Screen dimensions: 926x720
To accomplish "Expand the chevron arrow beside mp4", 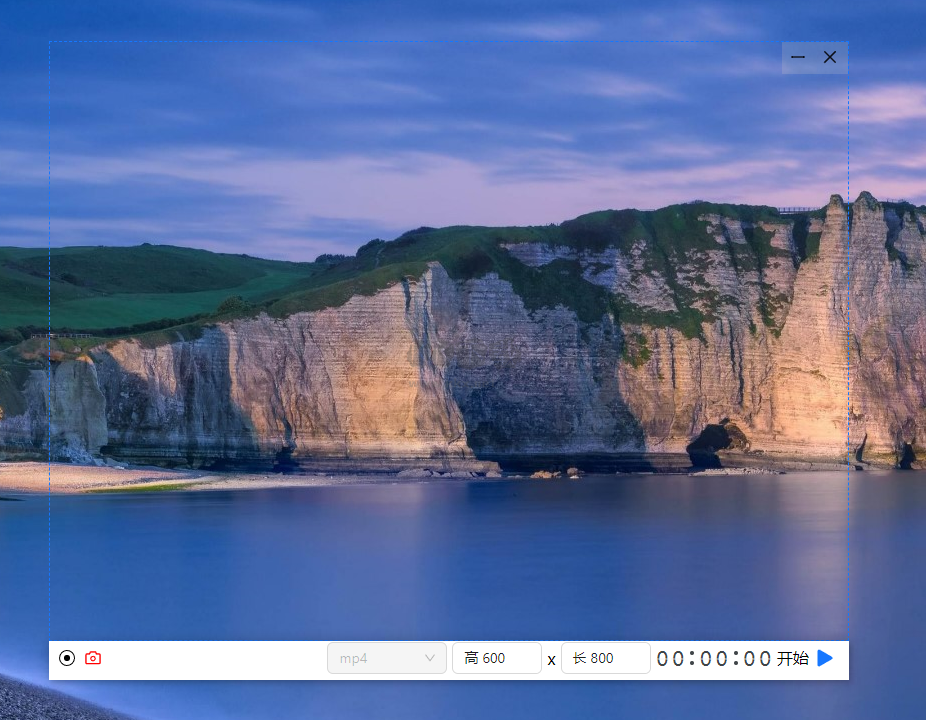I will tap(429, 658).
